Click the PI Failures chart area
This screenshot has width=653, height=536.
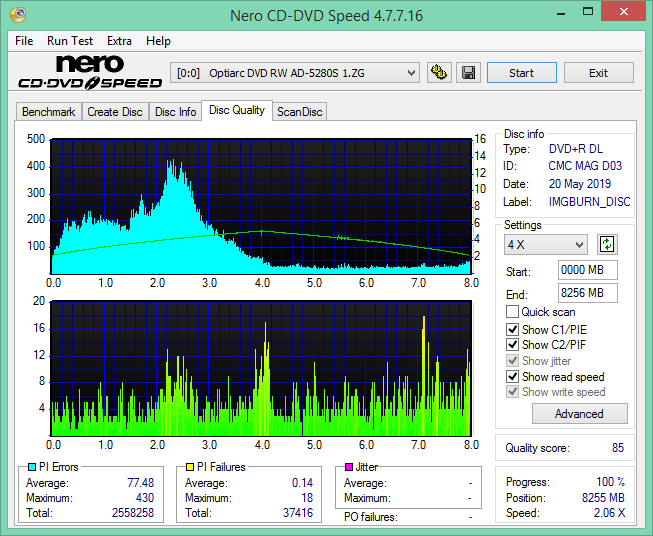[x=261, y=368]
